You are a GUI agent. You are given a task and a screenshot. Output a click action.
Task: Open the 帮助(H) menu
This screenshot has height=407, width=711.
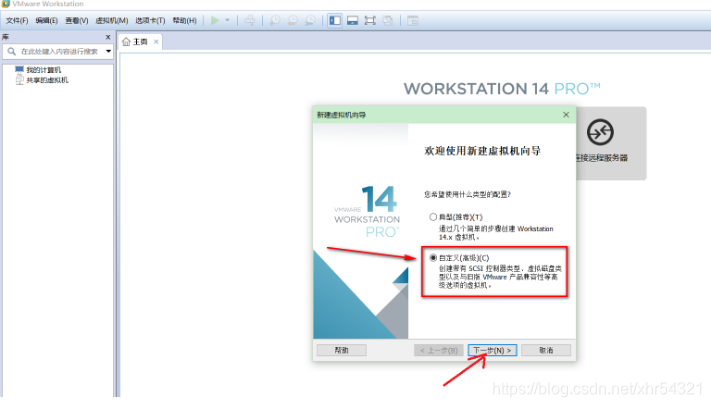pos(184,20)
